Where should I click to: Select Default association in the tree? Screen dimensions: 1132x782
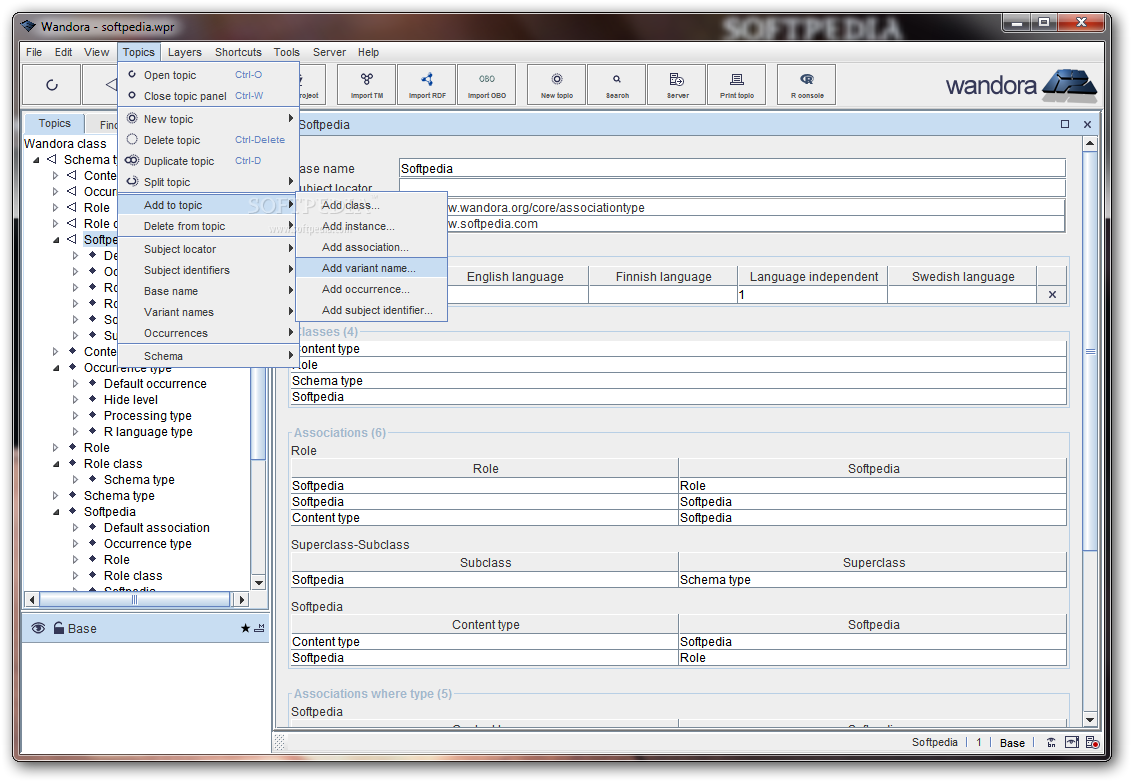(x=157, y=528)
